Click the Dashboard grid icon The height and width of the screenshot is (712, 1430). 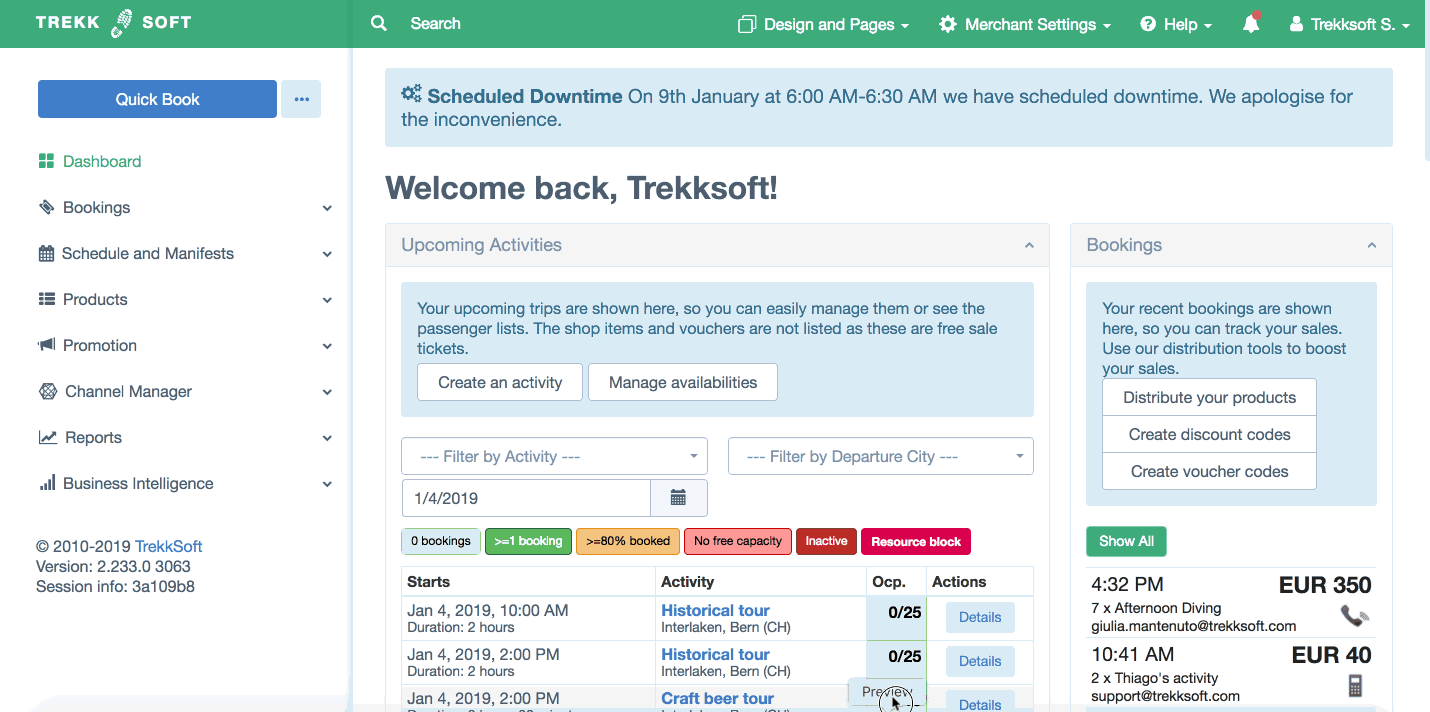[46, 161]
